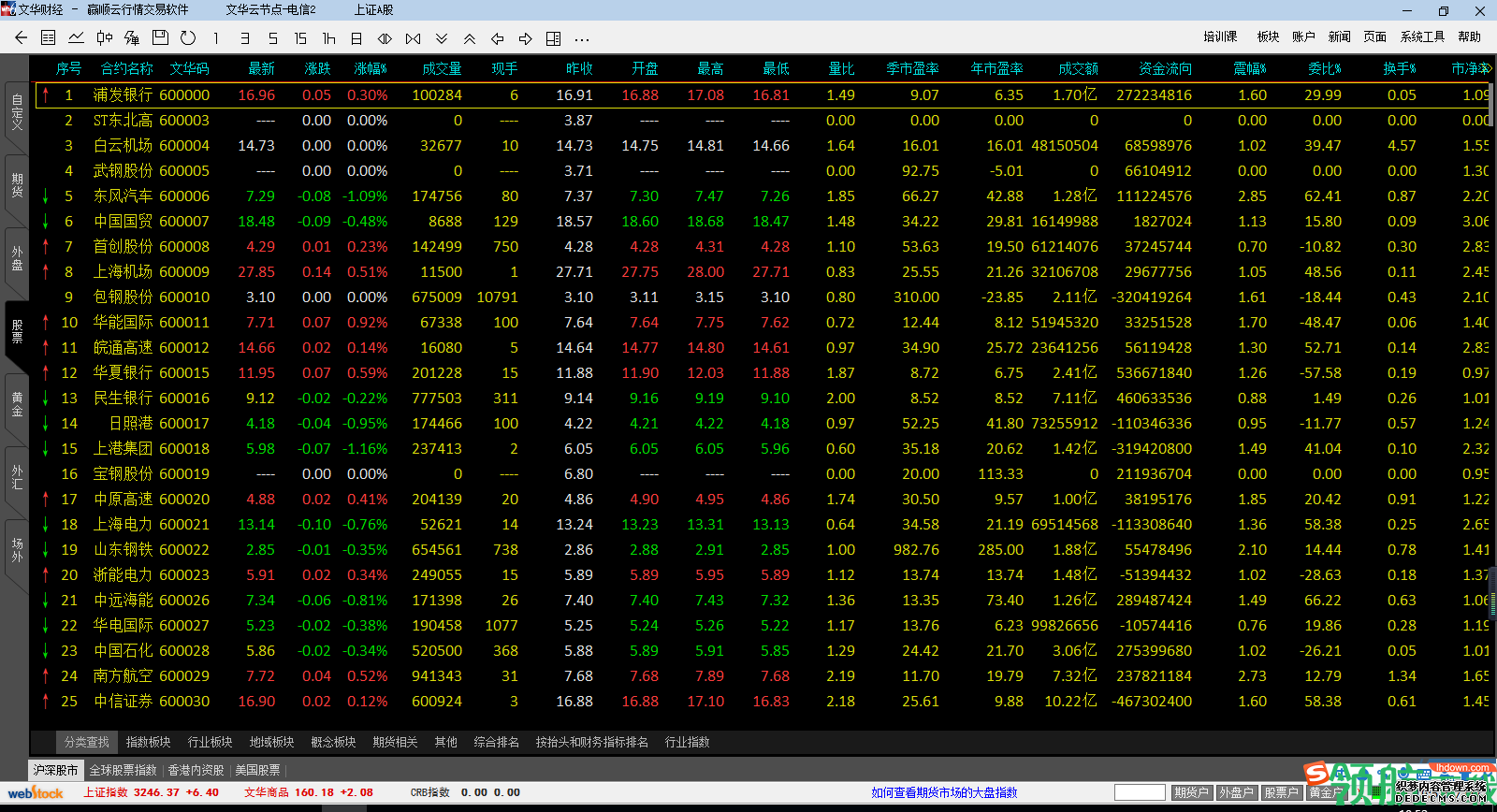Select the 自定义 sidebar tab
The image size is (1497, 812).
coord(16,112)
